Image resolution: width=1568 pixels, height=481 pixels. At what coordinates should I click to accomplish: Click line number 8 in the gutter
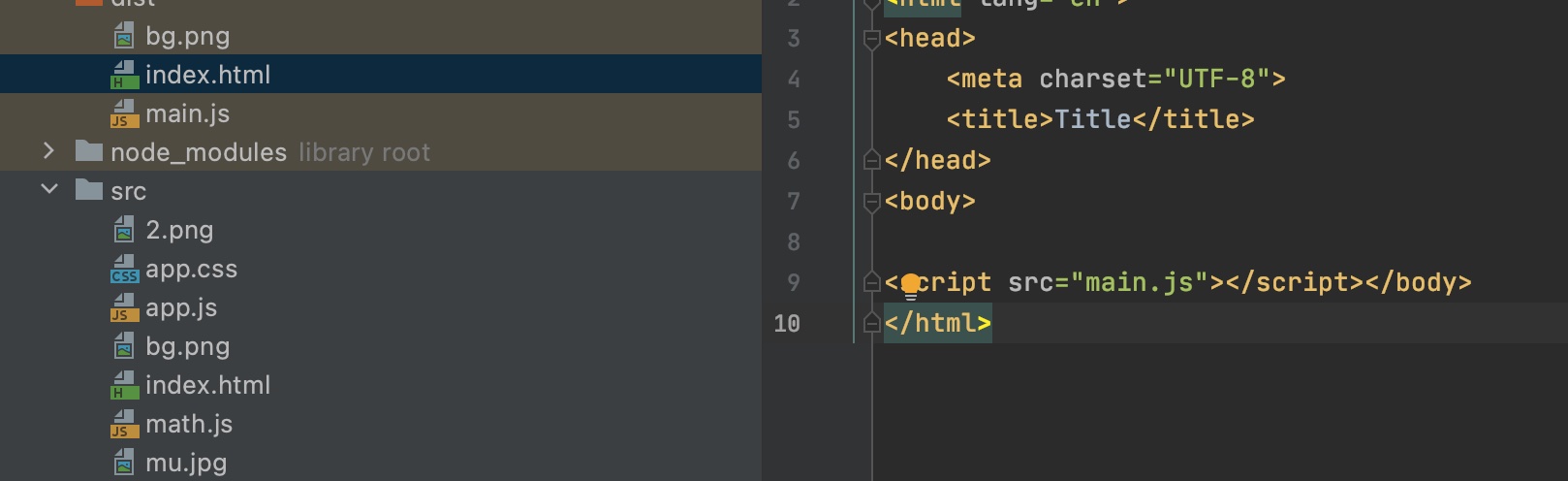tap(794, 242)
